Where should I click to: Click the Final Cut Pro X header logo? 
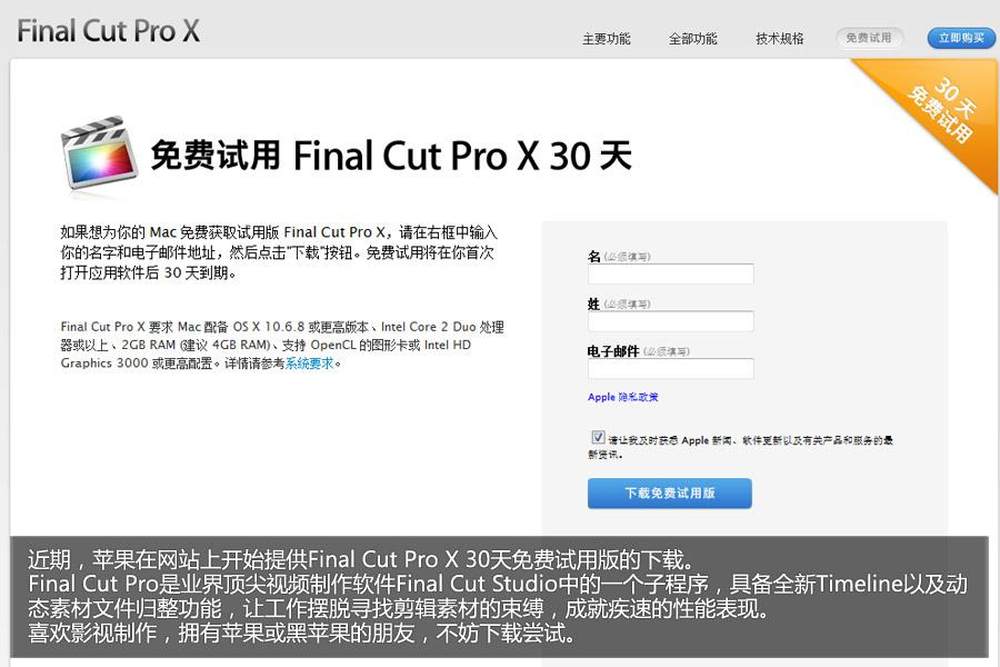pos(108,31)
